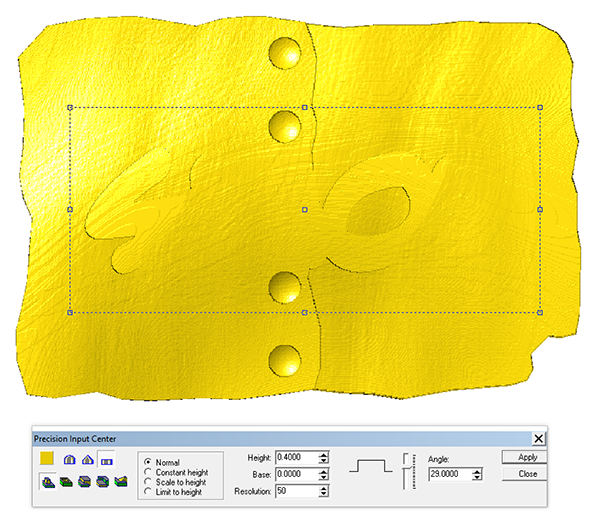Click the top-center selection handle

(305, 108)
